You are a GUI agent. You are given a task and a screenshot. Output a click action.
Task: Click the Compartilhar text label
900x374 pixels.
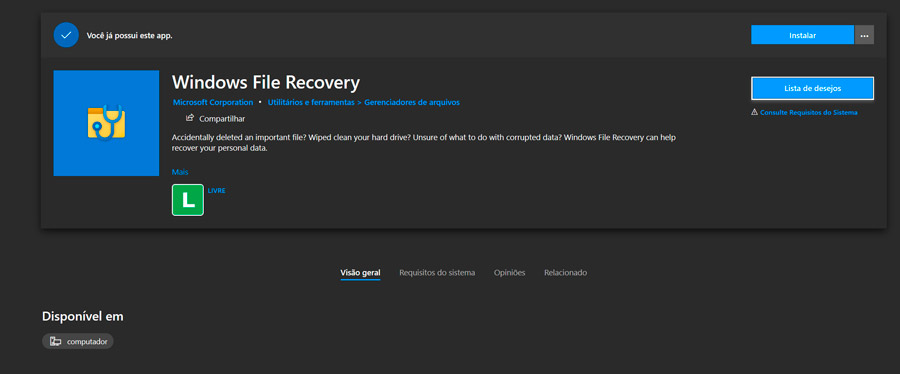222,119
